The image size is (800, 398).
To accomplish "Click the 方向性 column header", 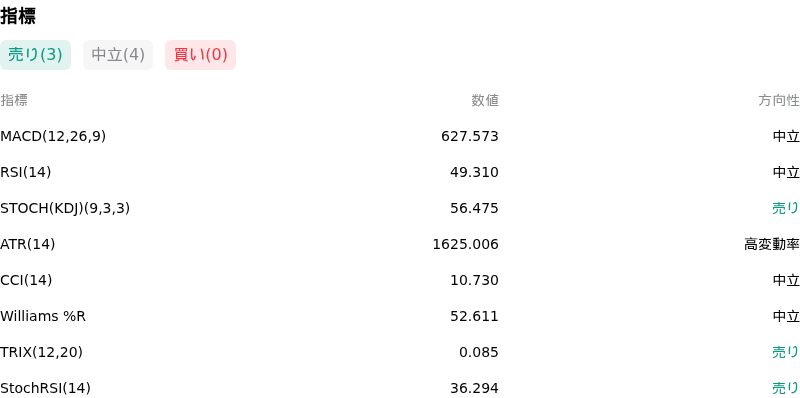I will coord(779,101).
